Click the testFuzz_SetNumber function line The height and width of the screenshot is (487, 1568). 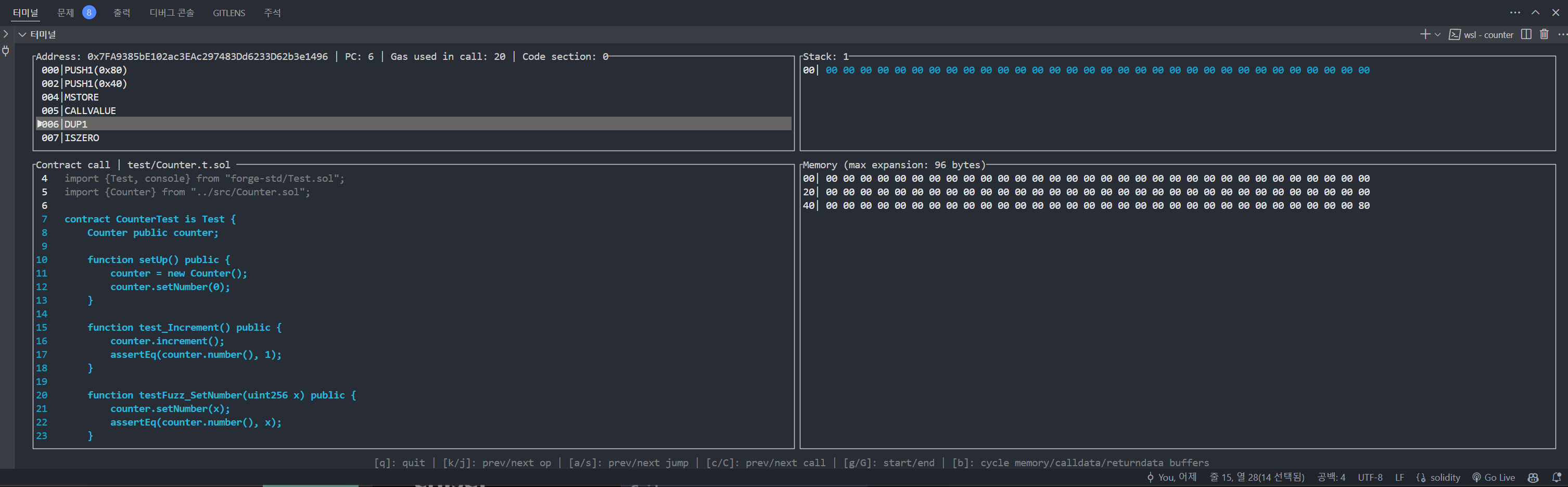(x=222, y=395)
